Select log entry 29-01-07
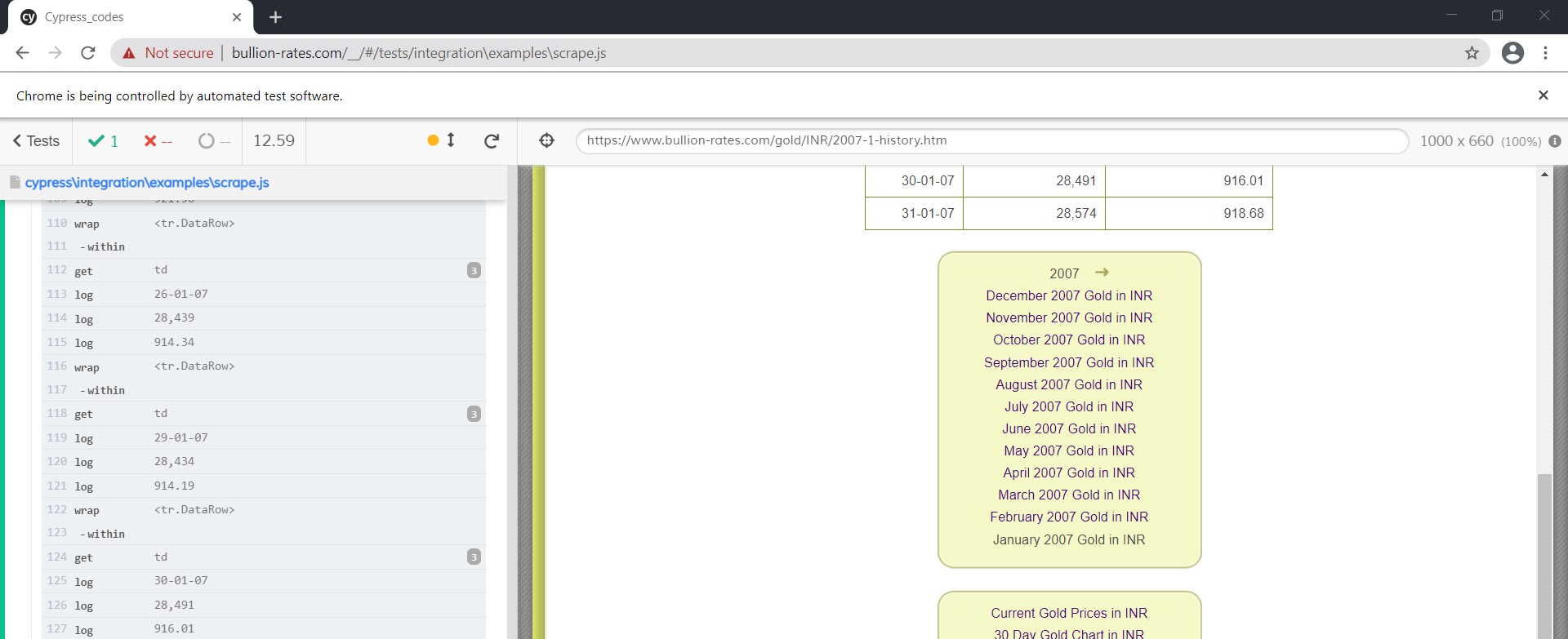The image size is (1568, 639). click(x=264, y=437)
